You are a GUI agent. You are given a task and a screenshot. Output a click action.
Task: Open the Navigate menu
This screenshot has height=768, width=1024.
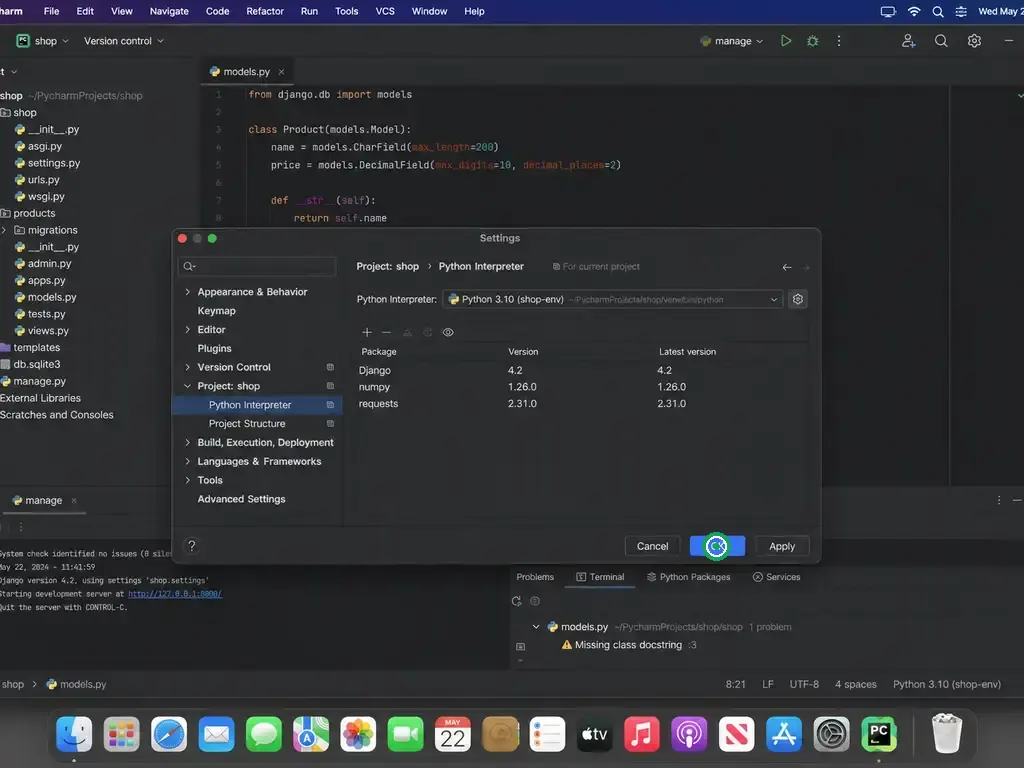pyautogui.click(x=169, y=11)
